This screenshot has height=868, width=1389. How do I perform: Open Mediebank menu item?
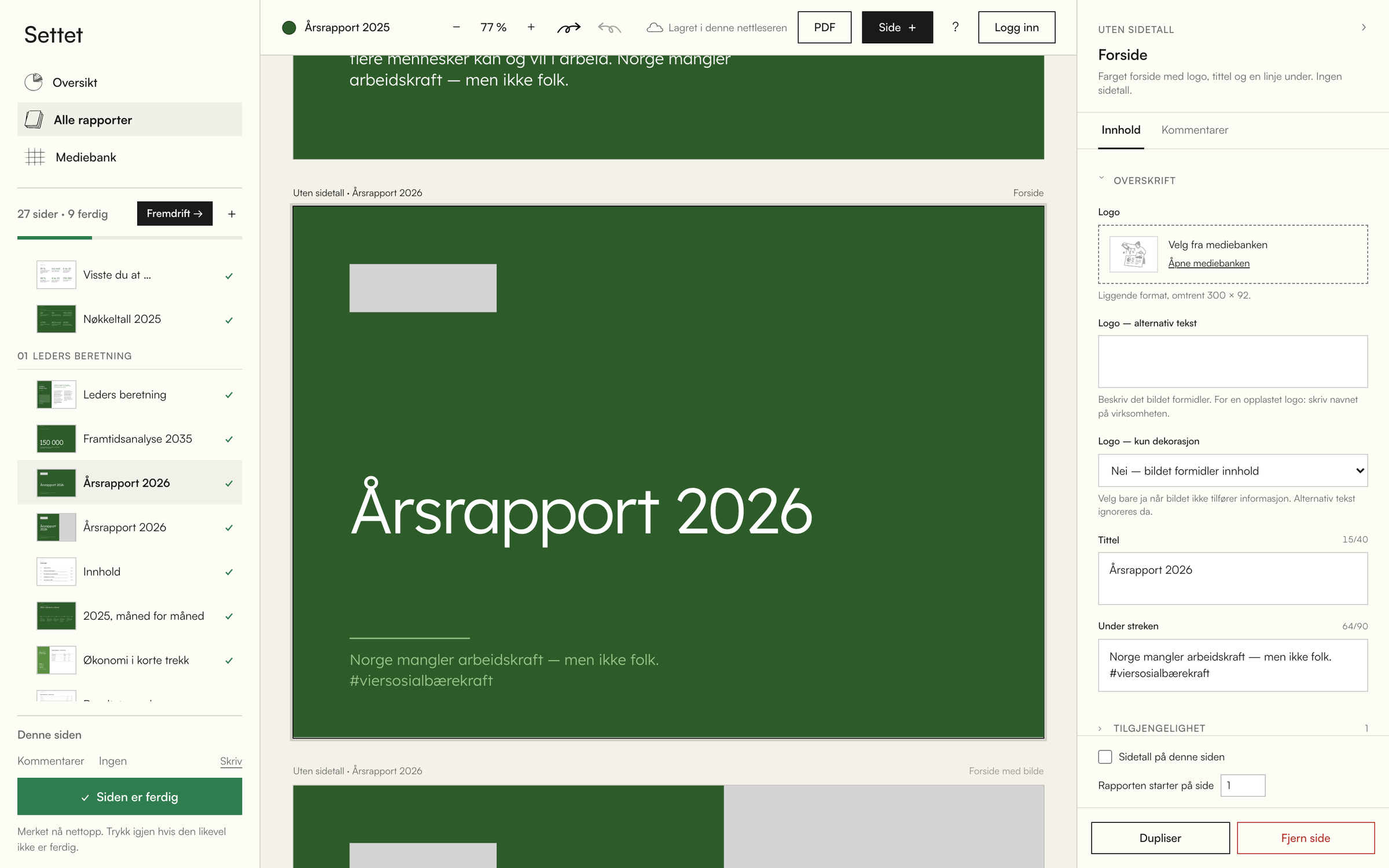[x=130, y=157]
